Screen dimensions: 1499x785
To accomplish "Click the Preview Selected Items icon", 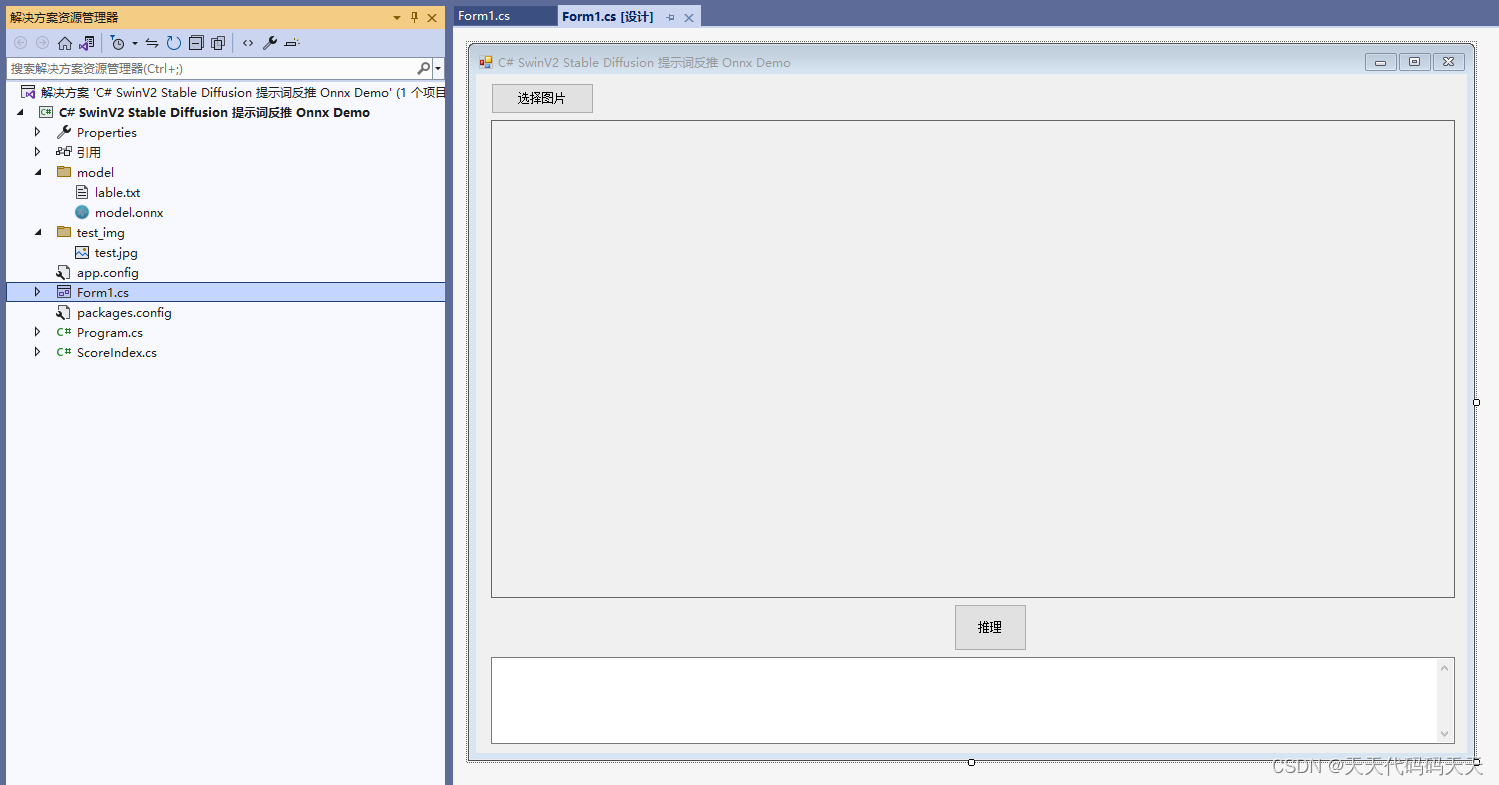I will [x=293, y=43].
